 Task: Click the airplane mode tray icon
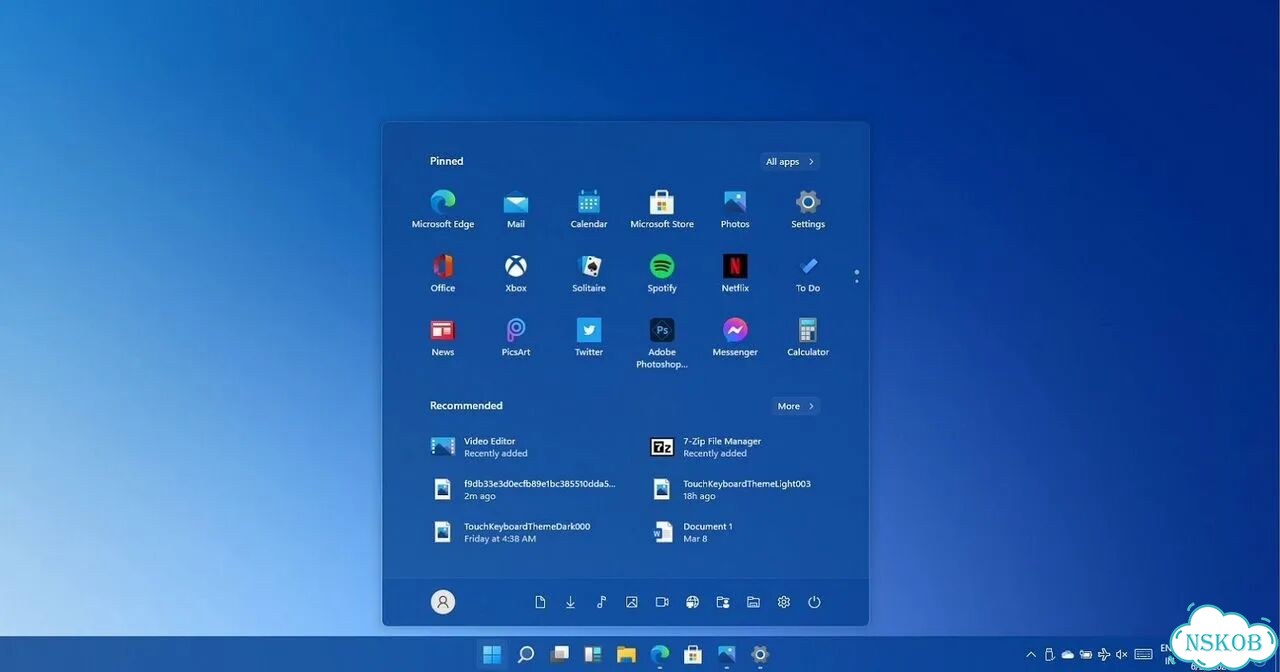click(1104, 655)
